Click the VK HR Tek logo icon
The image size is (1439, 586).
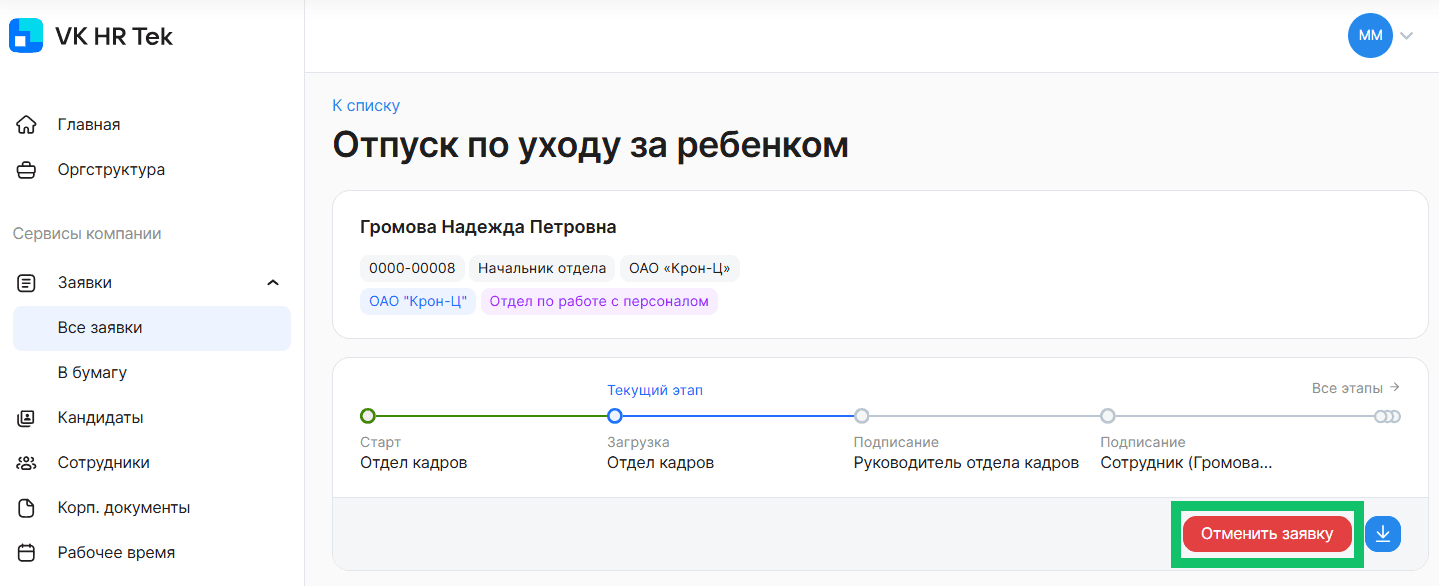pyautogui.click(x=26, y=36)
